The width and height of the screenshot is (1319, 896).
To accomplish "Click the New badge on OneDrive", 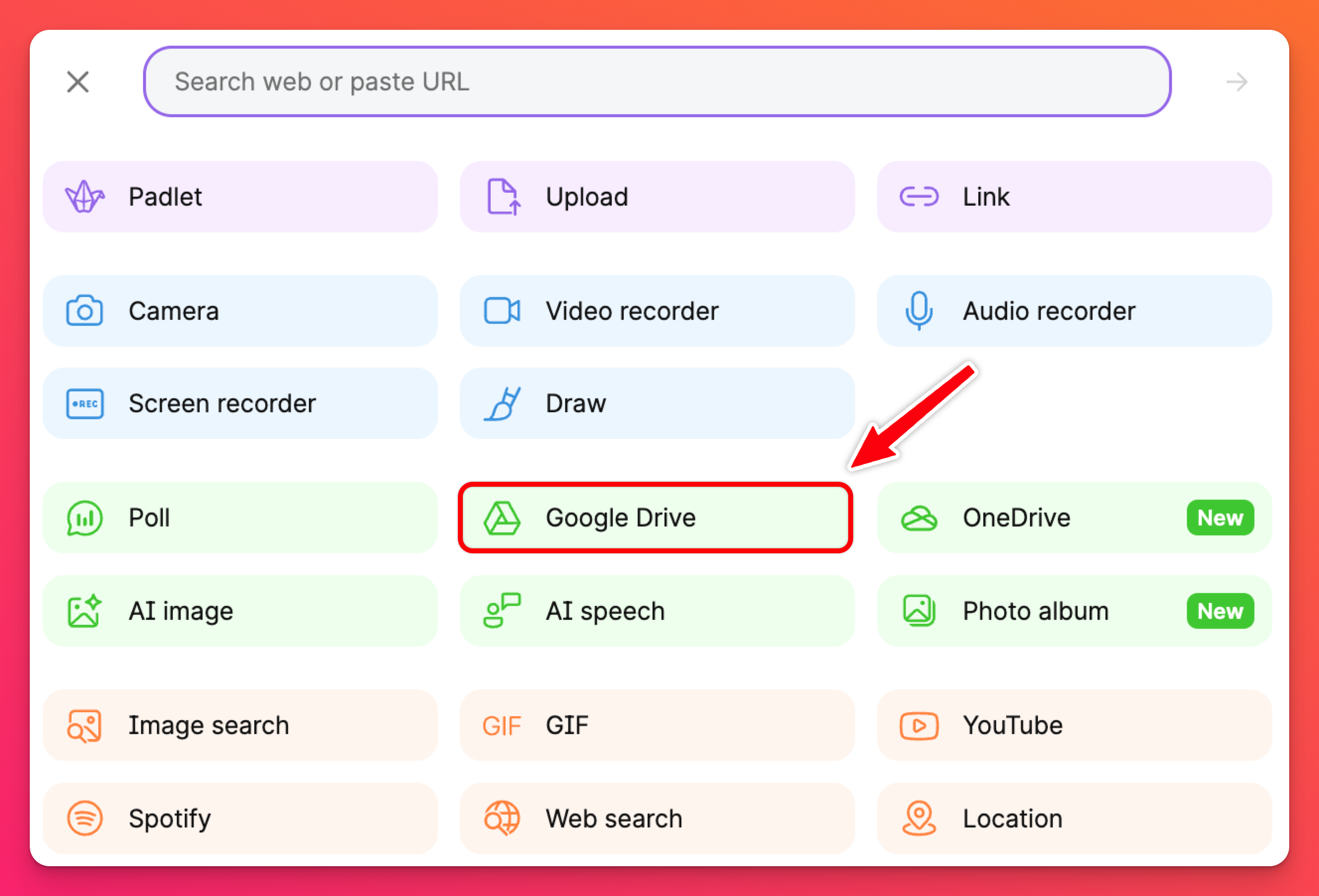I will pos(1220,518).
